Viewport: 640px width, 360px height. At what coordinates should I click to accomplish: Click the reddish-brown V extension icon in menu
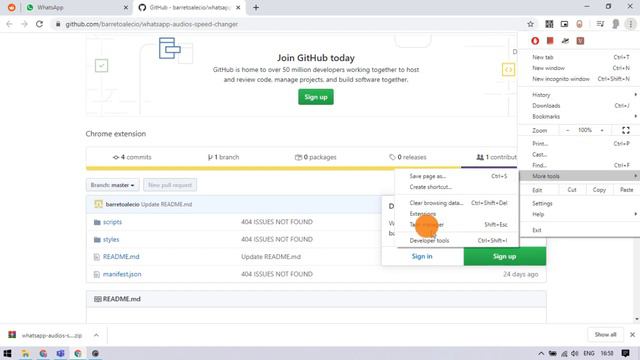[x=580, y=40]
